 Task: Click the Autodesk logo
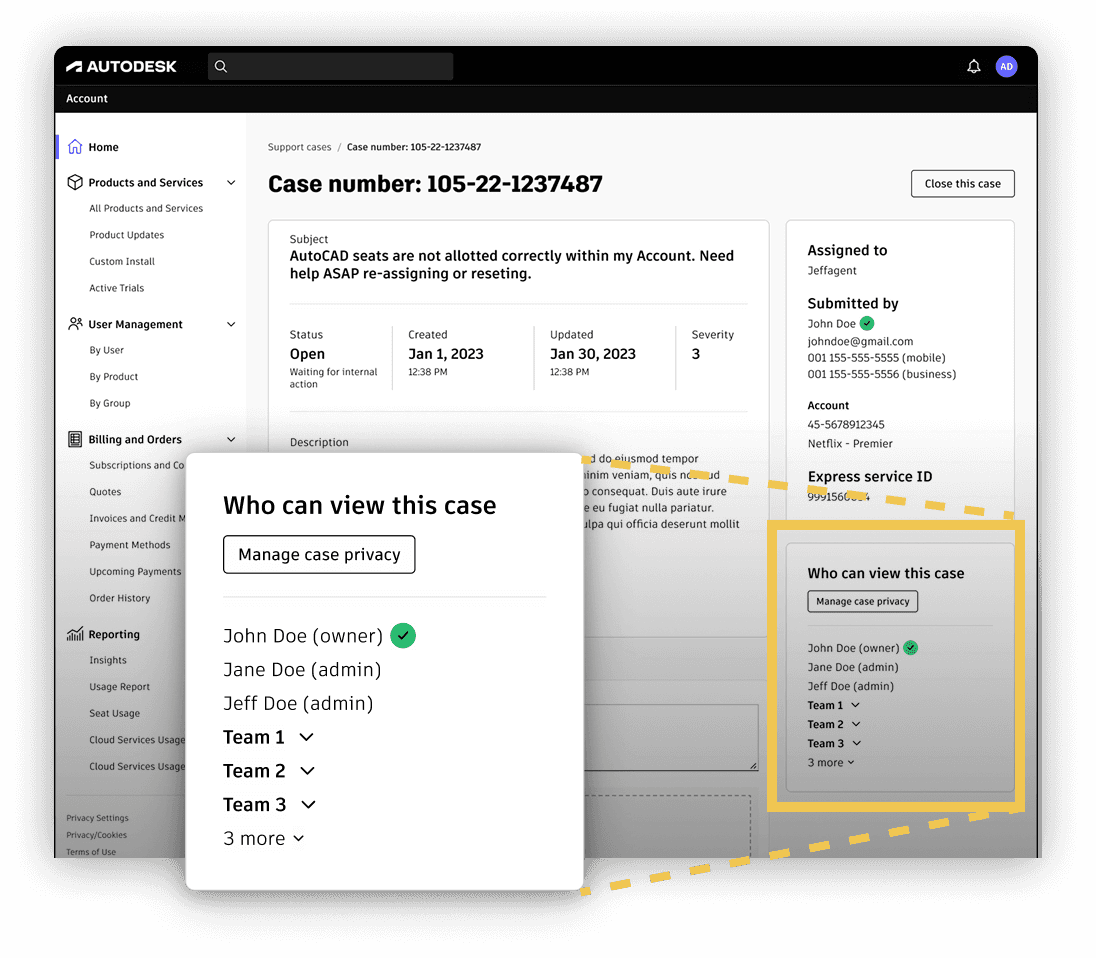[x=121, y=66]
